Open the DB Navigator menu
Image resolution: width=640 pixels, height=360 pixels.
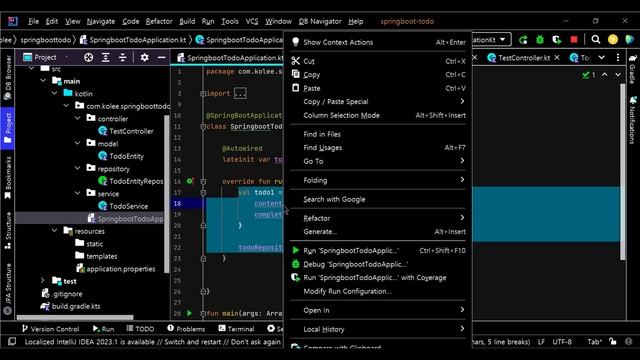(320, 21)
